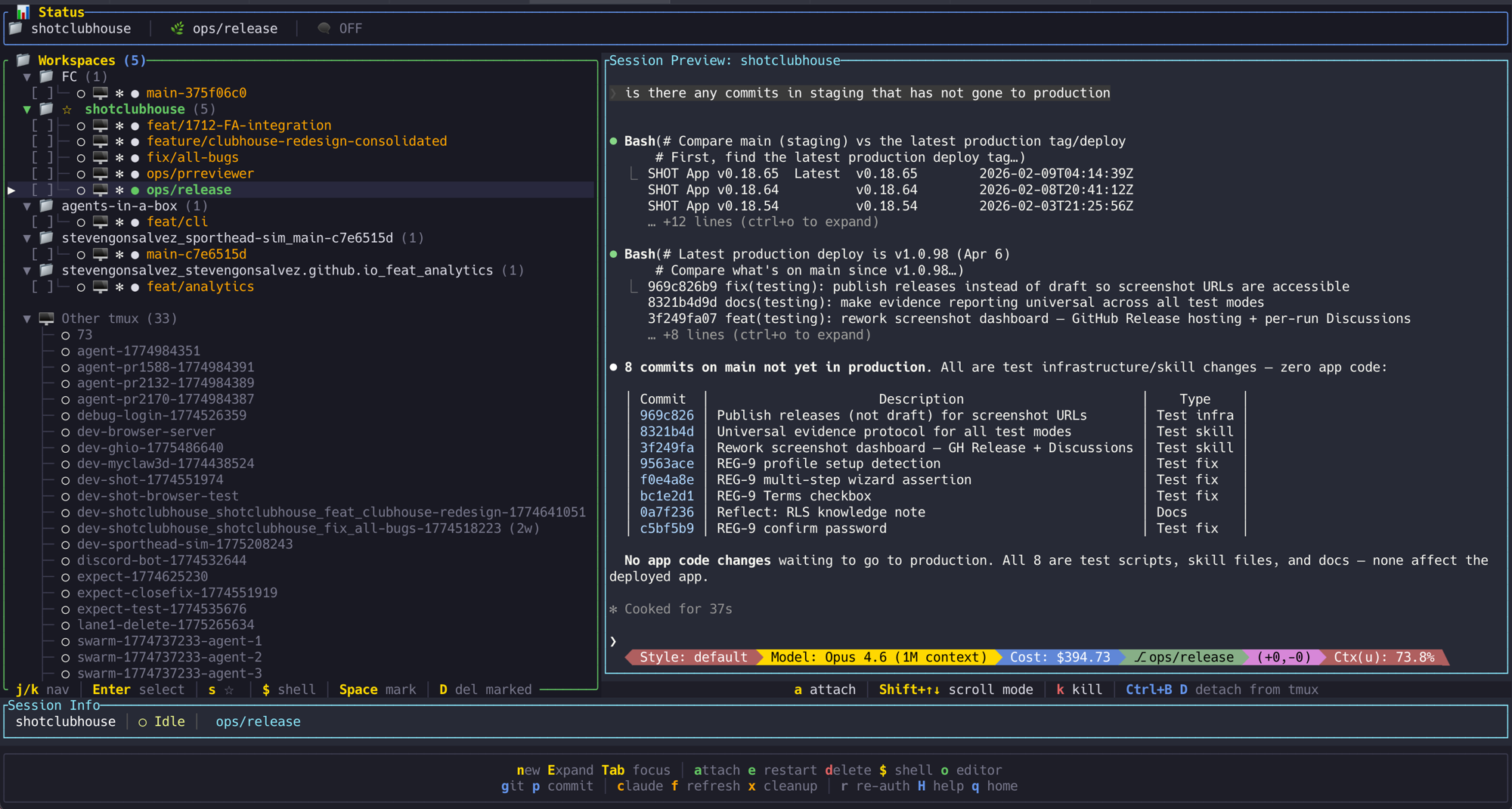The image size is (1512, 809).
Task: Check the mark box next to fix/all-bugs
Action: (42, 157)
